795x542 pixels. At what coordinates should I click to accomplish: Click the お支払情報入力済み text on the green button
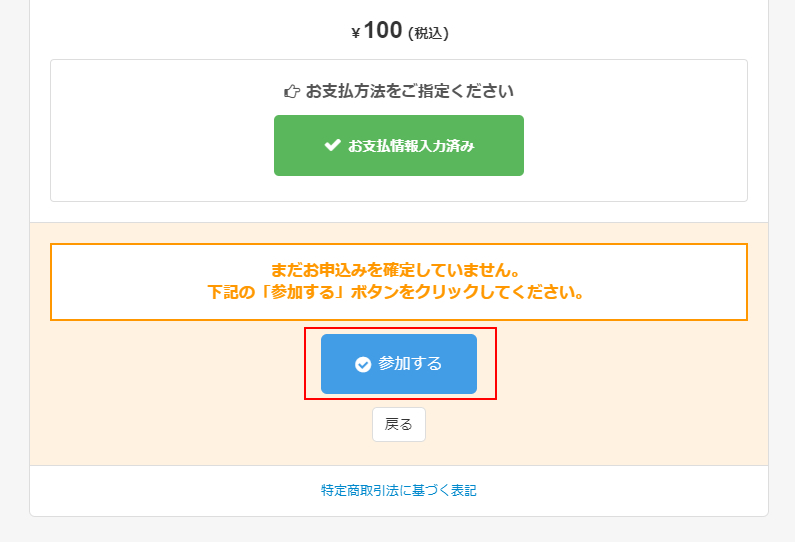coord(411,146)
